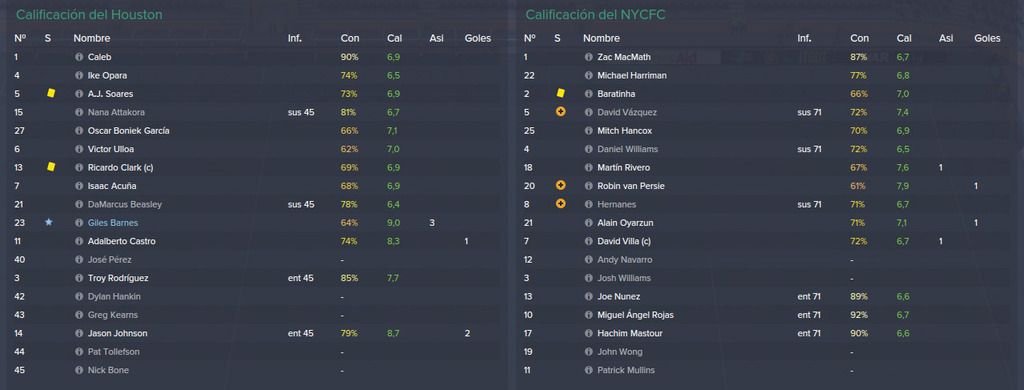1024x390 pixels.
Task: Open Jason Johnson player profile
Action: (118, 333)
